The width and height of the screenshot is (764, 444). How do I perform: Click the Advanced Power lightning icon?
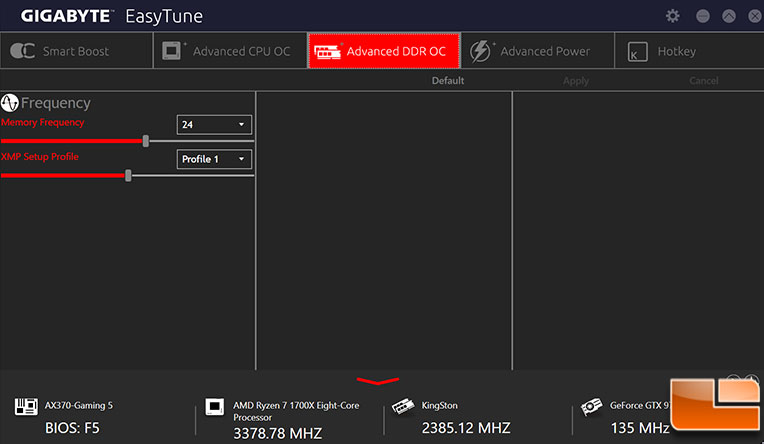pyautogui.click(x=480, y=51)
